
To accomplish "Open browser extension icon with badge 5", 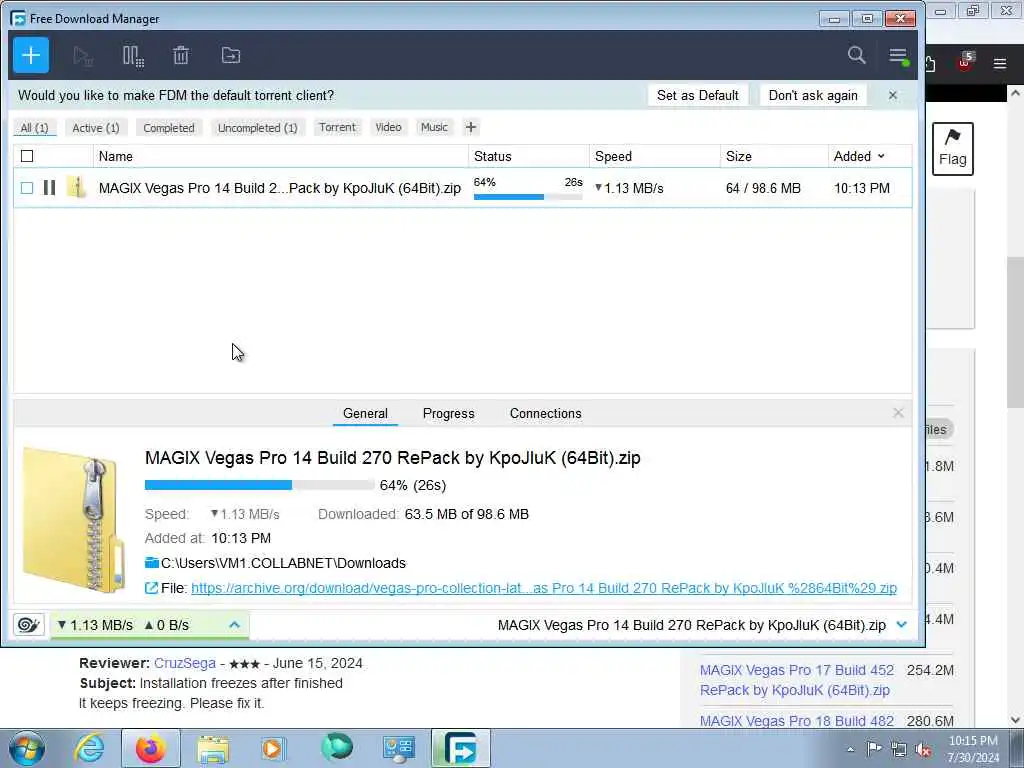I will [x=965, y=62].
